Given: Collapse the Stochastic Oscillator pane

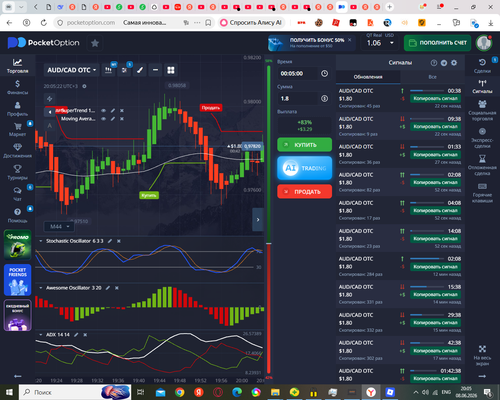Looking at the screenshot, I should pyautogui.click(x=41, y=241).
